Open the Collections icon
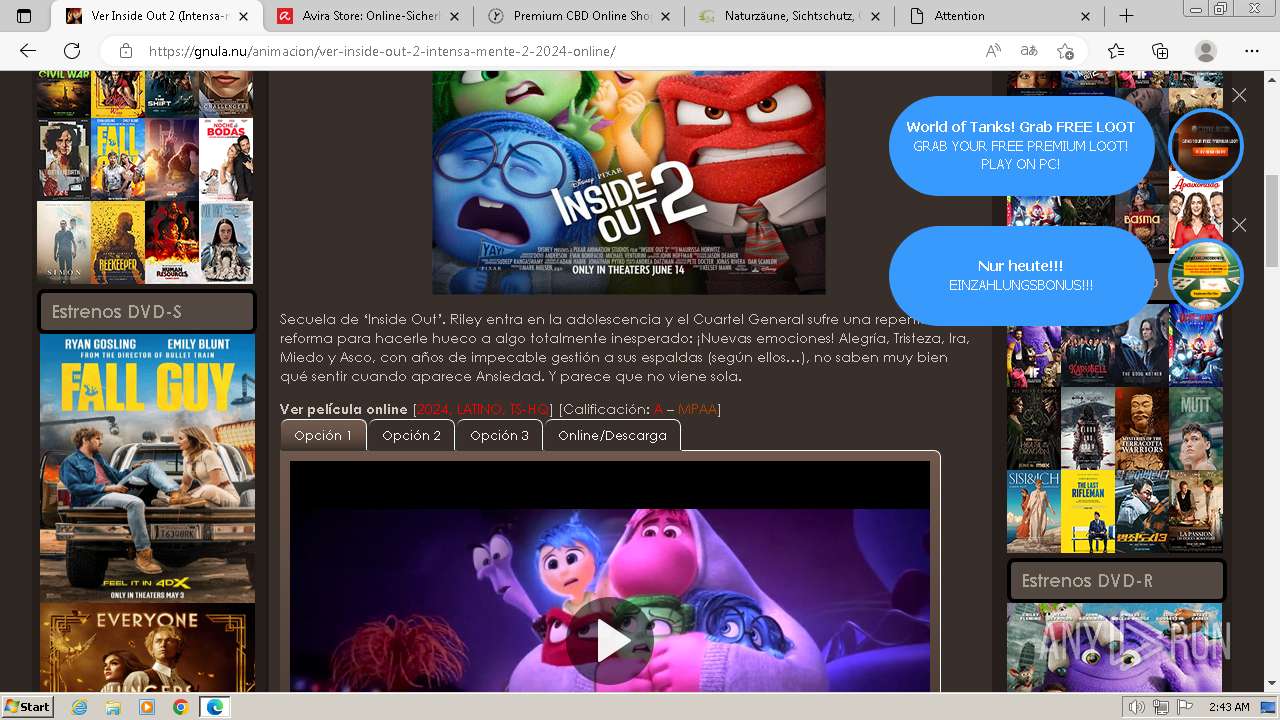Screen dimensions: 1280x720 1160,51
